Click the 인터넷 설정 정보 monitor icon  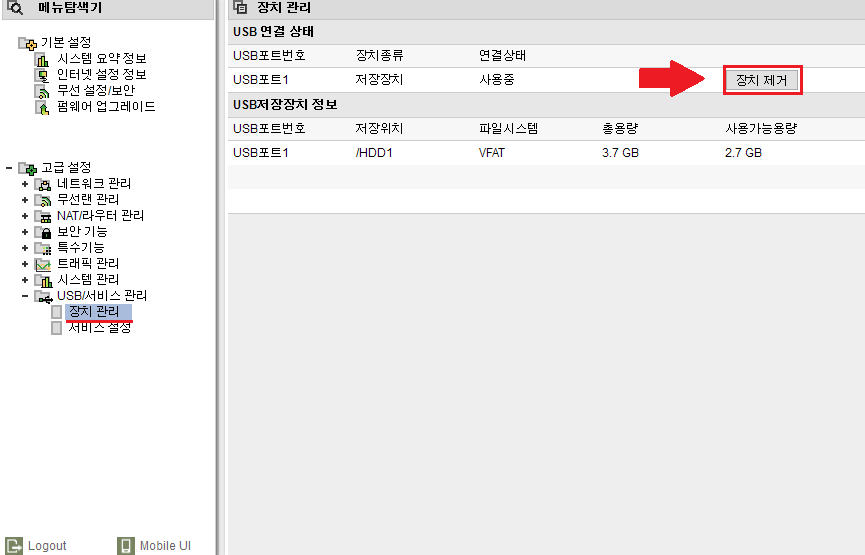(42, 75)
